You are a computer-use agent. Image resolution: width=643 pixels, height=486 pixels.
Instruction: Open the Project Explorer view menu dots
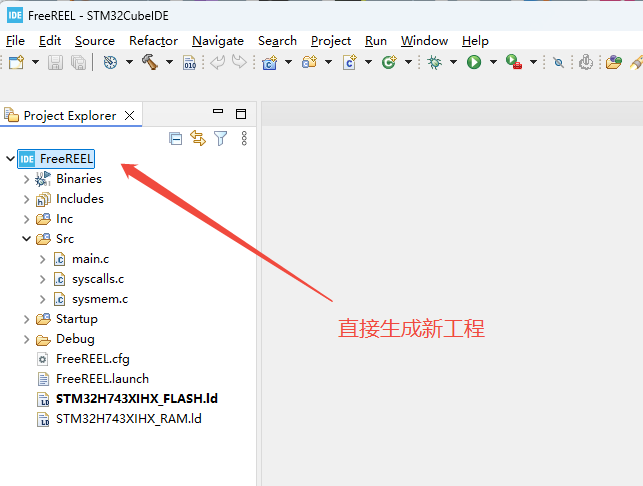click(x=244, y=139)
